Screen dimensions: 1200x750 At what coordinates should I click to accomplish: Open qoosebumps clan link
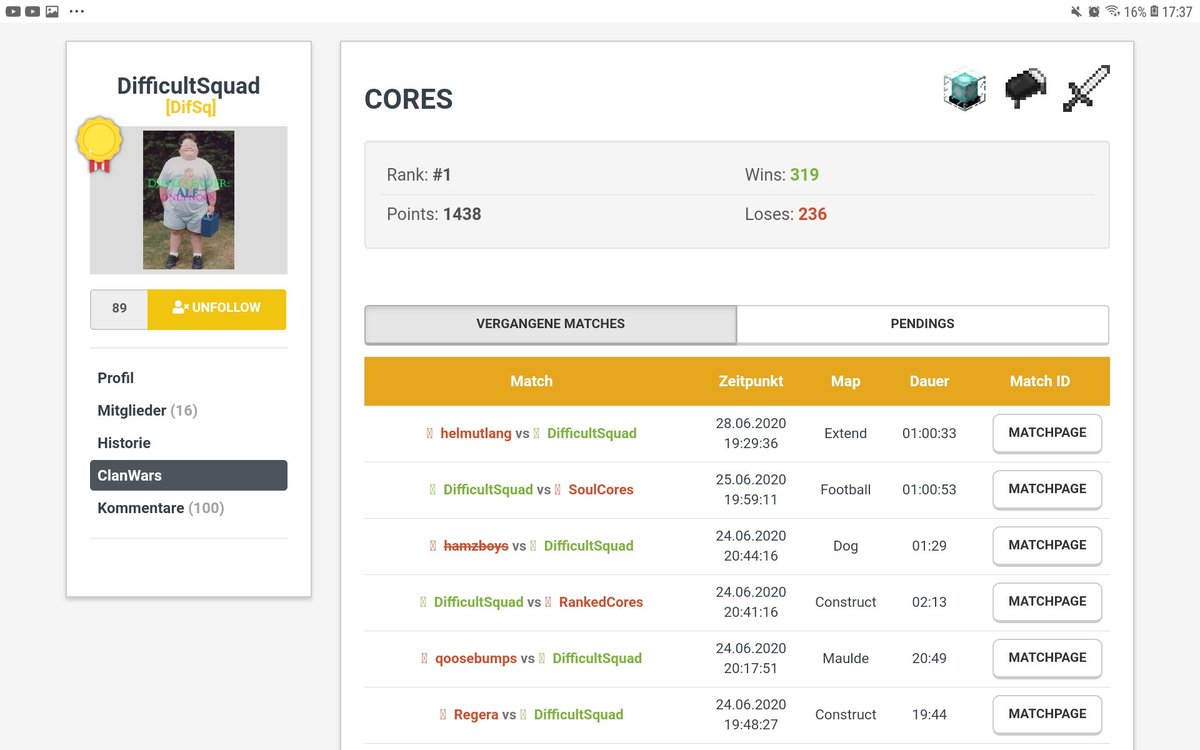(476, 658)
